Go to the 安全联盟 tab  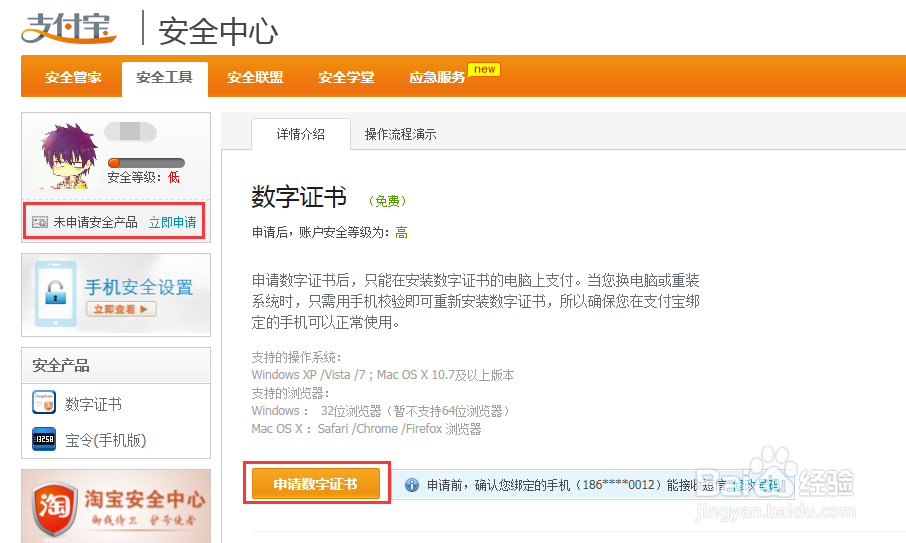pos(255,77)
